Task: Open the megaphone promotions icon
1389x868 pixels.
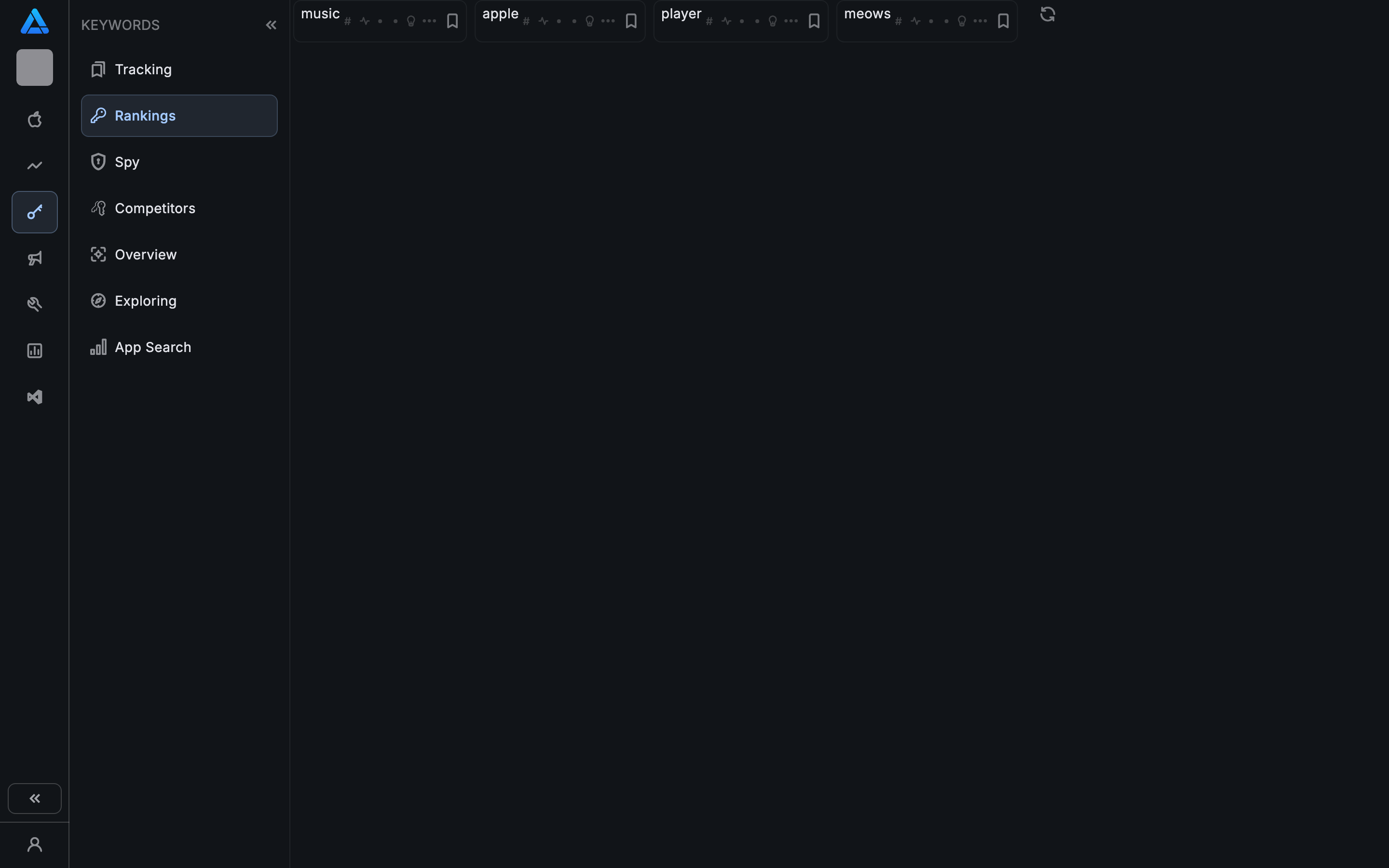Action: [x=34, y=258]
